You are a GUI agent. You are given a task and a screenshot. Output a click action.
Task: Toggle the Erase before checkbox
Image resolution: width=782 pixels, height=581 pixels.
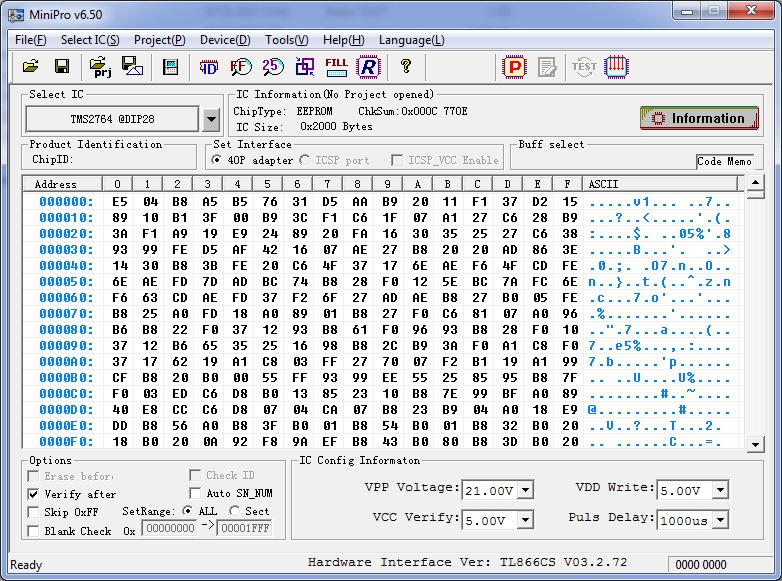click(33, 476)
